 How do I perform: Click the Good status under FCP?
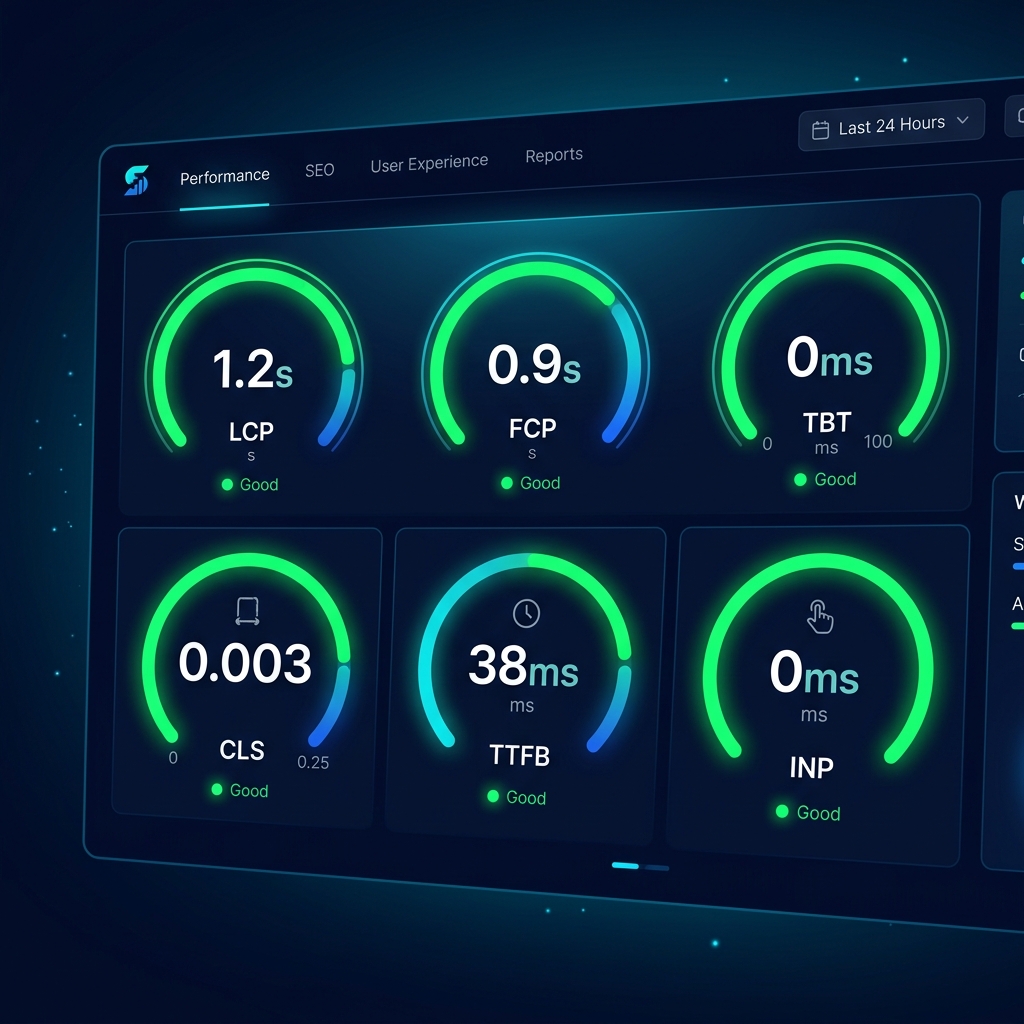(531, 483)
